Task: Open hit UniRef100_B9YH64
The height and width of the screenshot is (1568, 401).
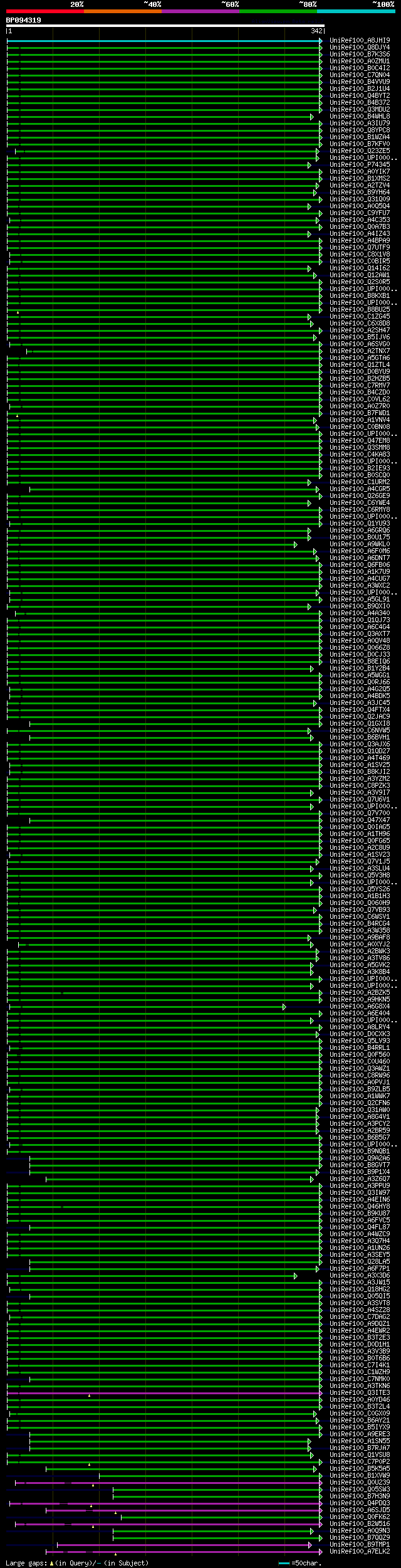Action: [x=360, y=193]
